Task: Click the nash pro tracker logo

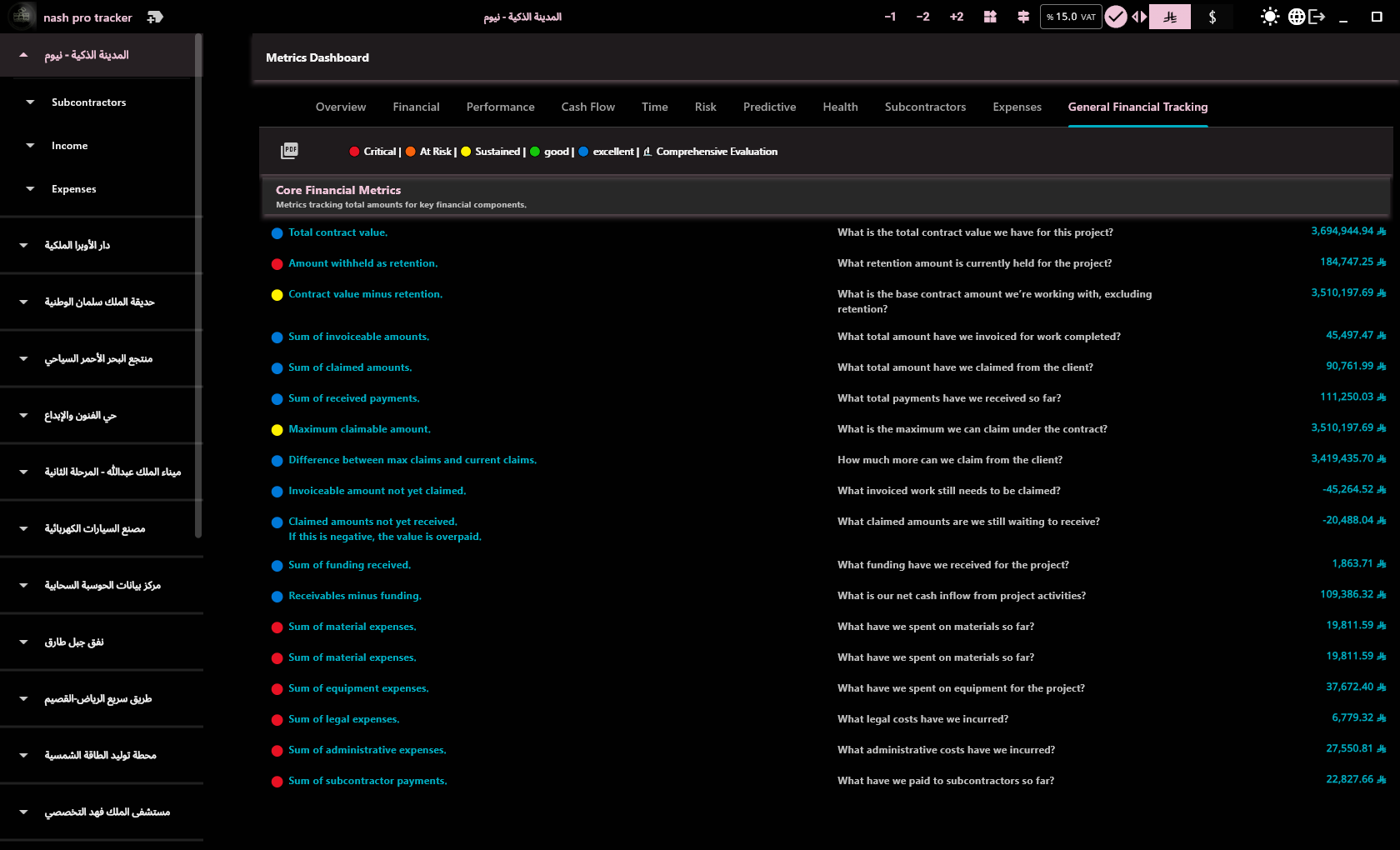Action: point(22,17)
